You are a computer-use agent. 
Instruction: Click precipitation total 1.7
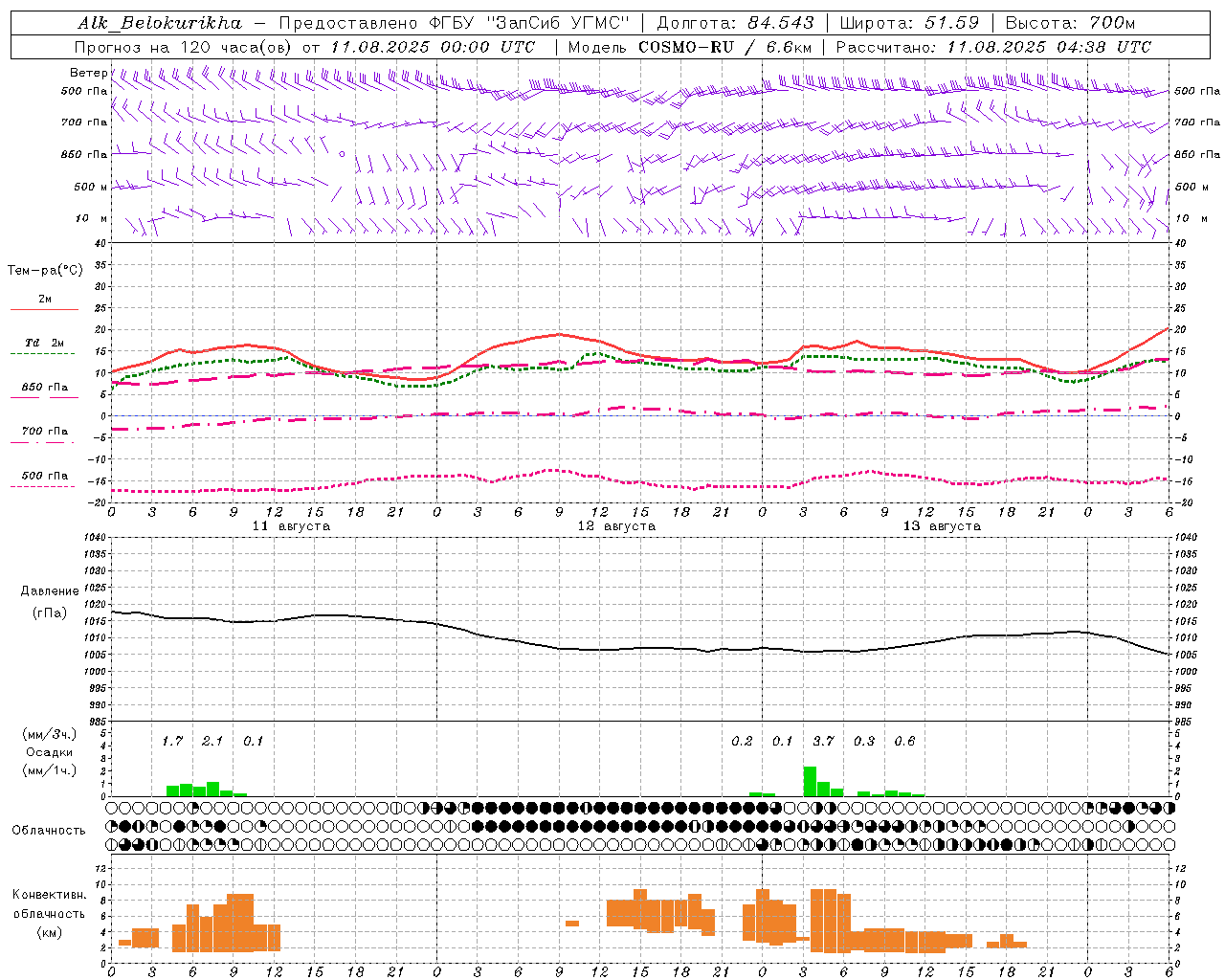(x=171, y=741)
